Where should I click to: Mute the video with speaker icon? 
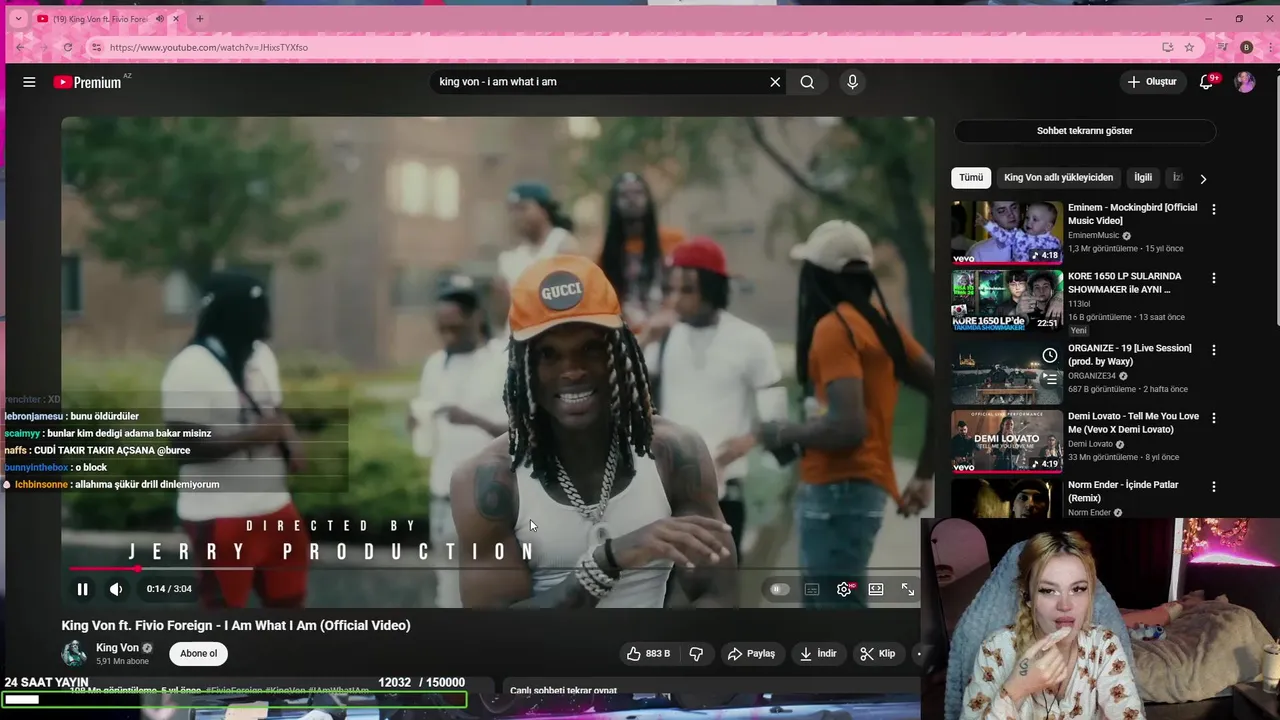[x=116, y=589]
